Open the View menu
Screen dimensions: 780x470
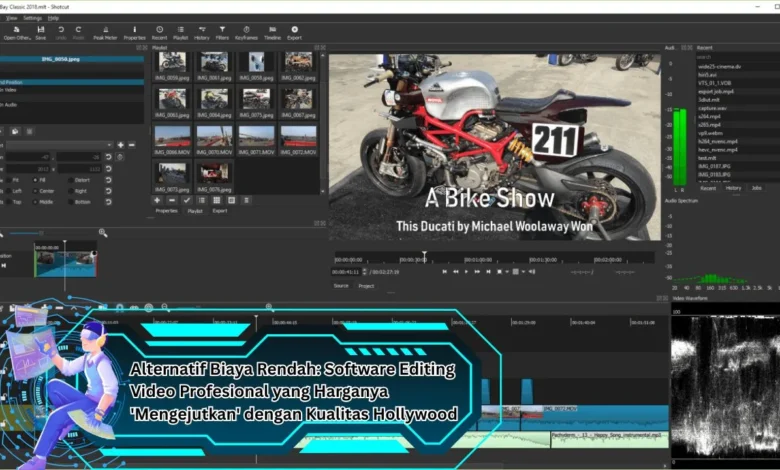click(11, 18)
